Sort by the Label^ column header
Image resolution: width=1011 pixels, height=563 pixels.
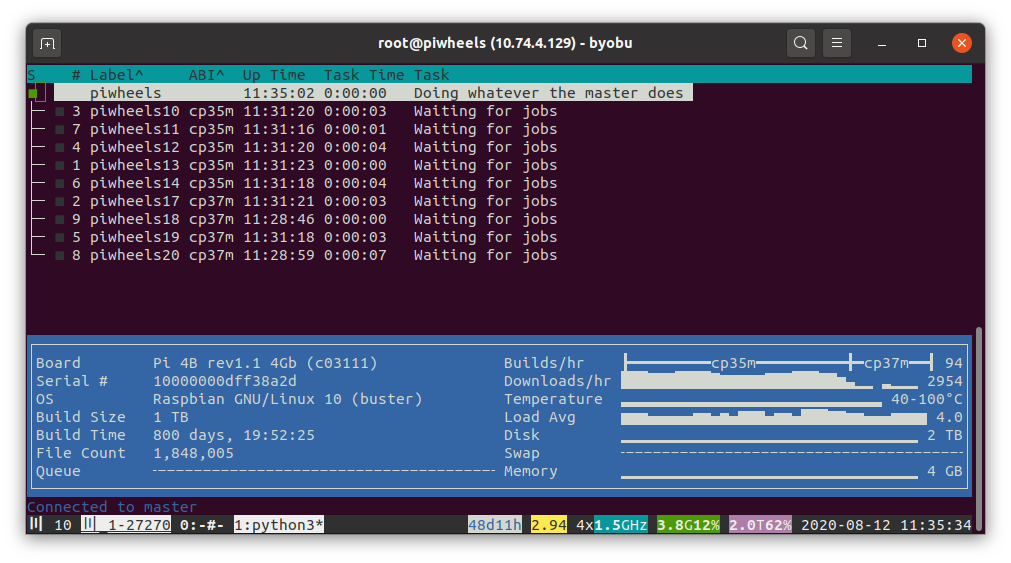pyautogui.click(x=117, y=75)
